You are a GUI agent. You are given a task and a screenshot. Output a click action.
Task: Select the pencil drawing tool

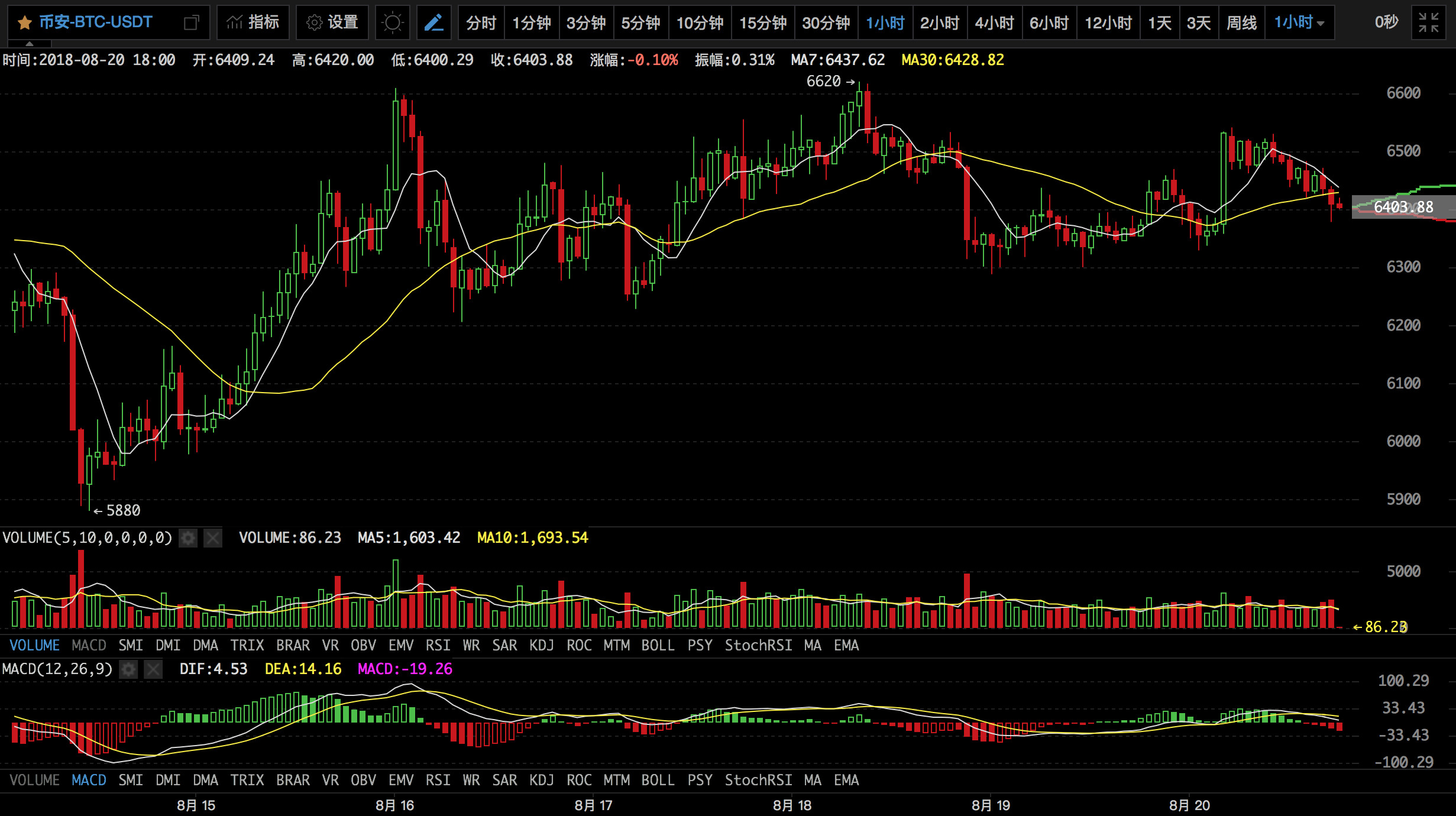434,22
